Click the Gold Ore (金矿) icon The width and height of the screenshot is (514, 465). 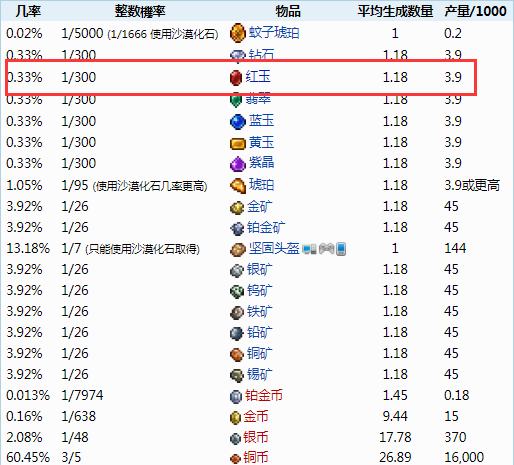[x=237, y=207]
